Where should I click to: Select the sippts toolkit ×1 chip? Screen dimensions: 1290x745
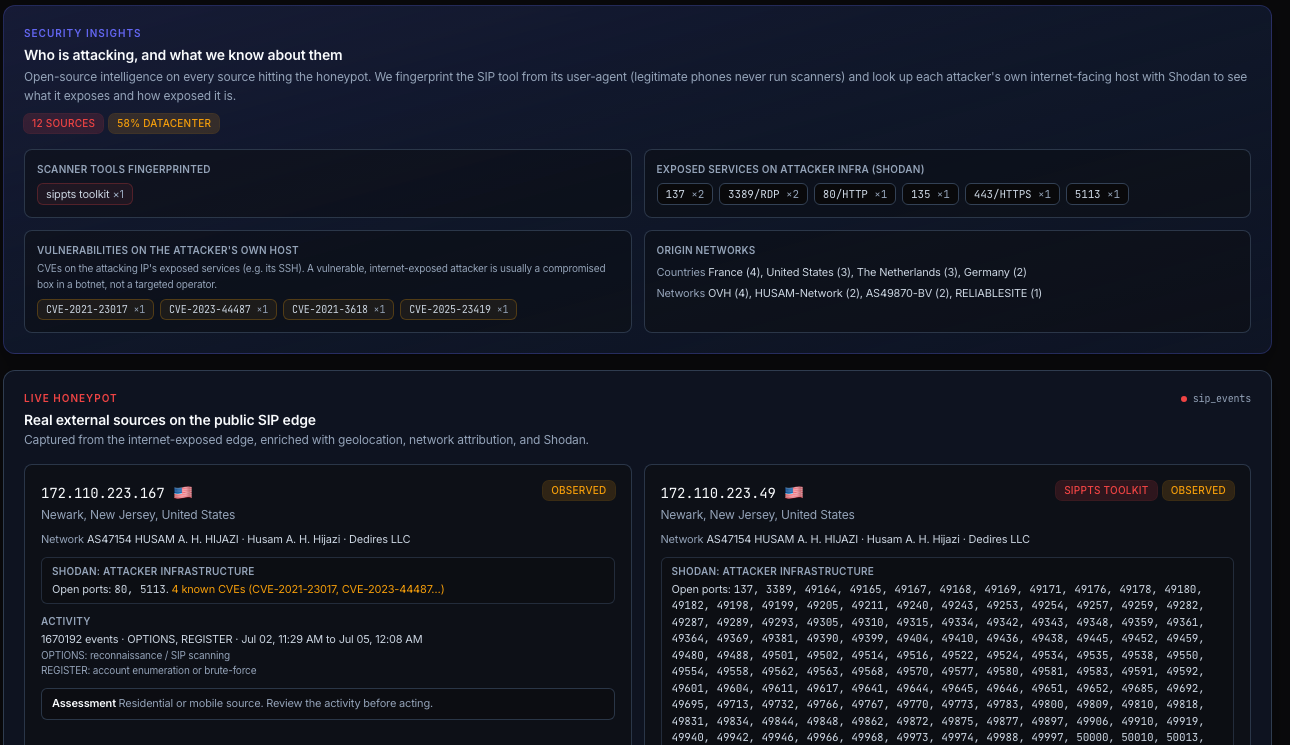click(x=85, y=194)
